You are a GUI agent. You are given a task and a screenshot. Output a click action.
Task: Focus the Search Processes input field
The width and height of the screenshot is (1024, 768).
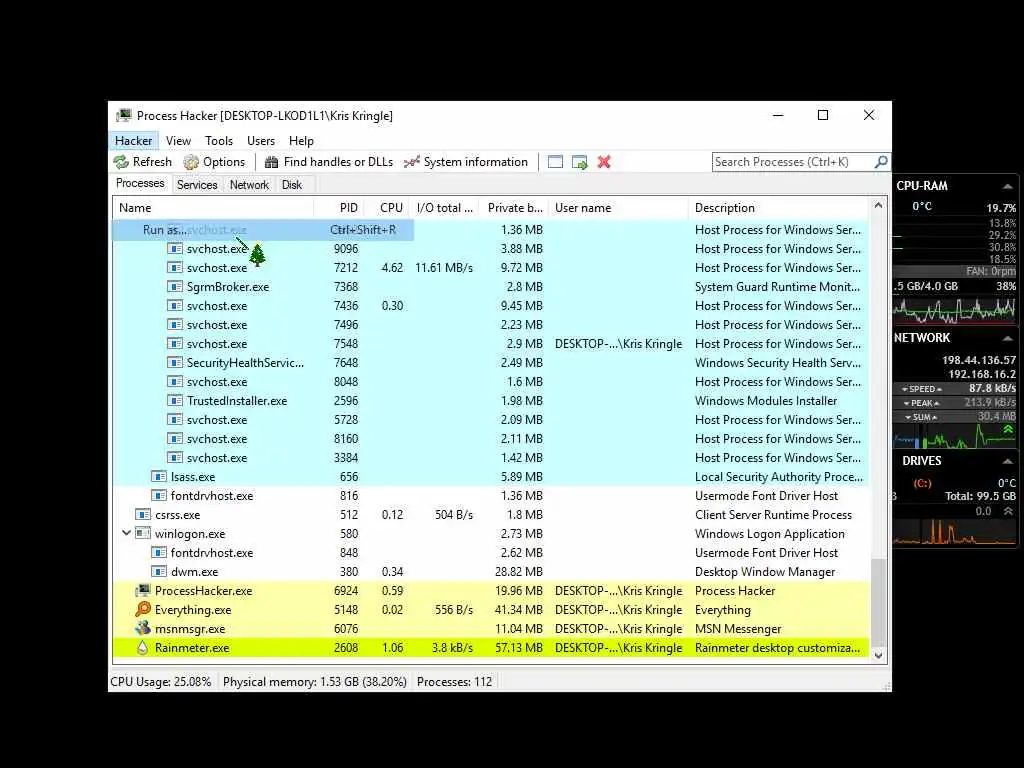coord(792,162)
